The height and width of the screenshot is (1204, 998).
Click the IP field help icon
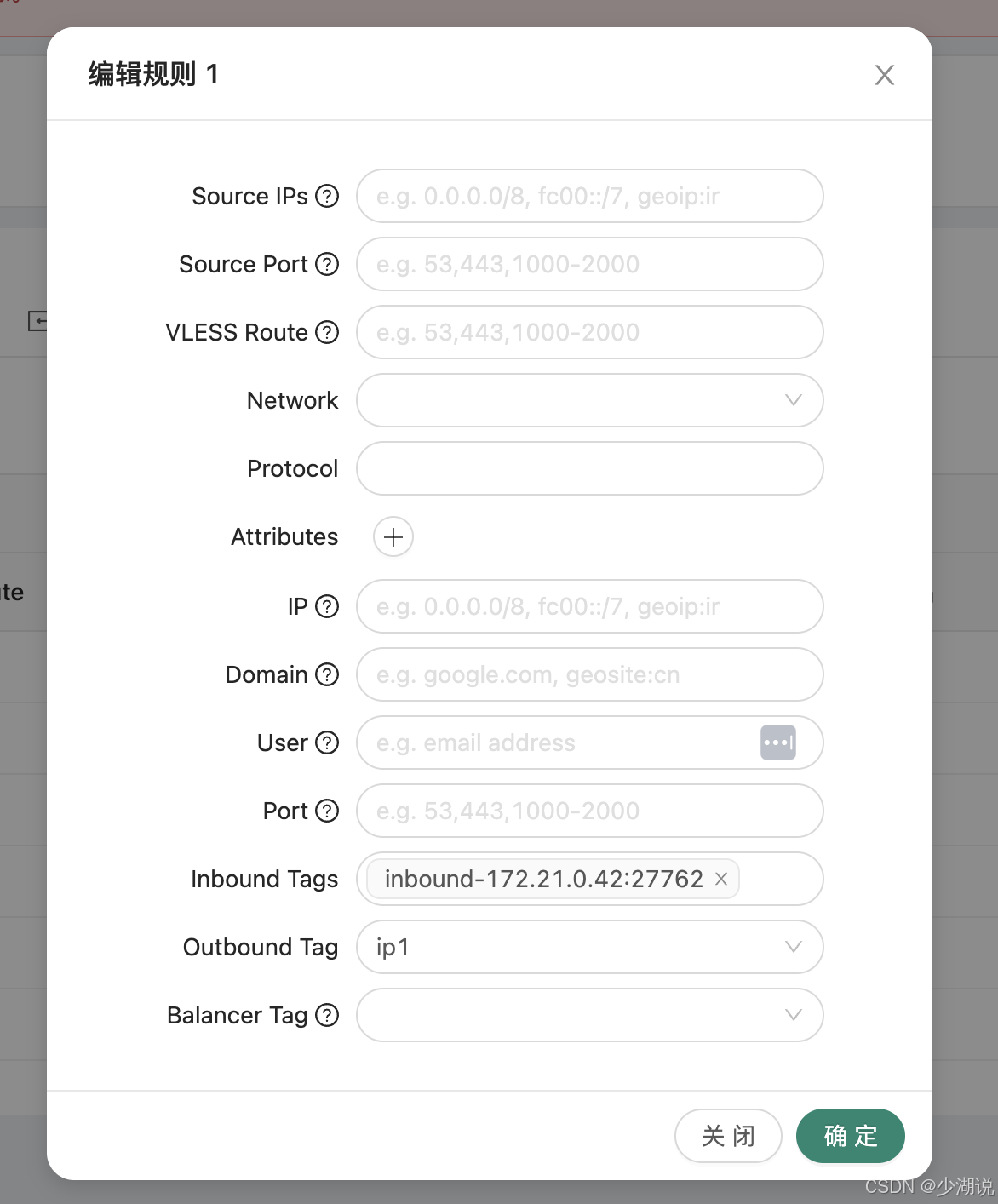point(327,606)
